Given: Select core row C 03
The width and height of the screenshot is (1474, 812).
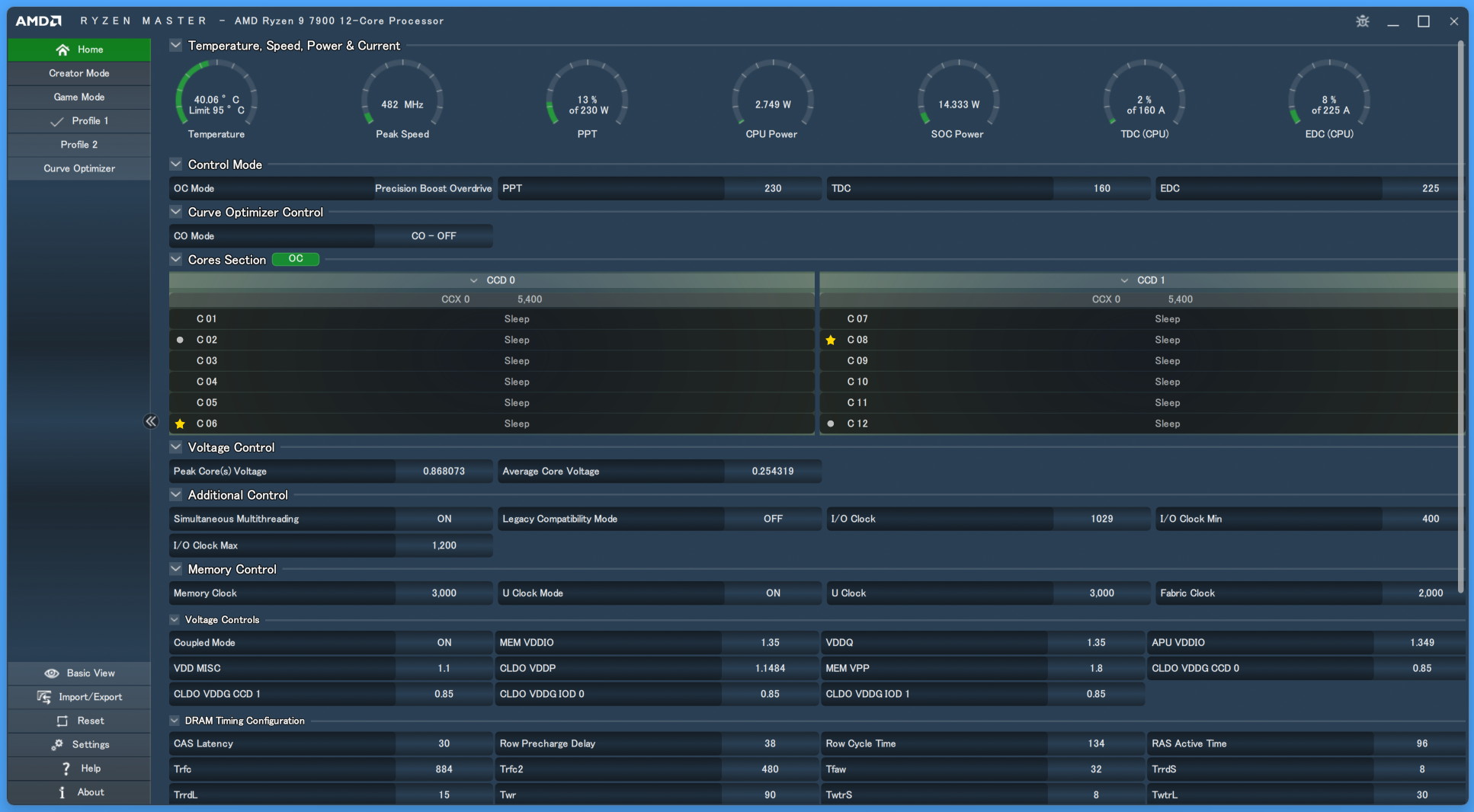Looking at the screenshot, I should click(x=492, y=361).
